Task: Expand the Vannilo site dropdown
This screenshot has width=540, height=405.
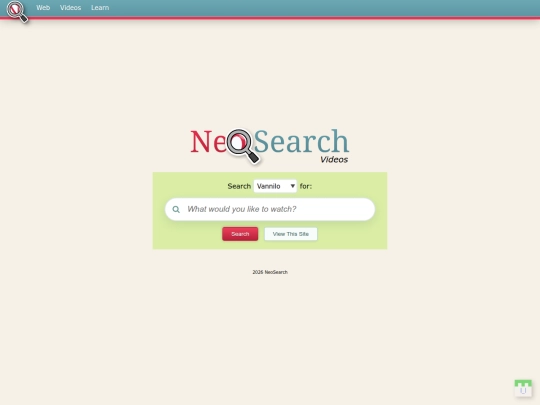Action: click(275, 186)
